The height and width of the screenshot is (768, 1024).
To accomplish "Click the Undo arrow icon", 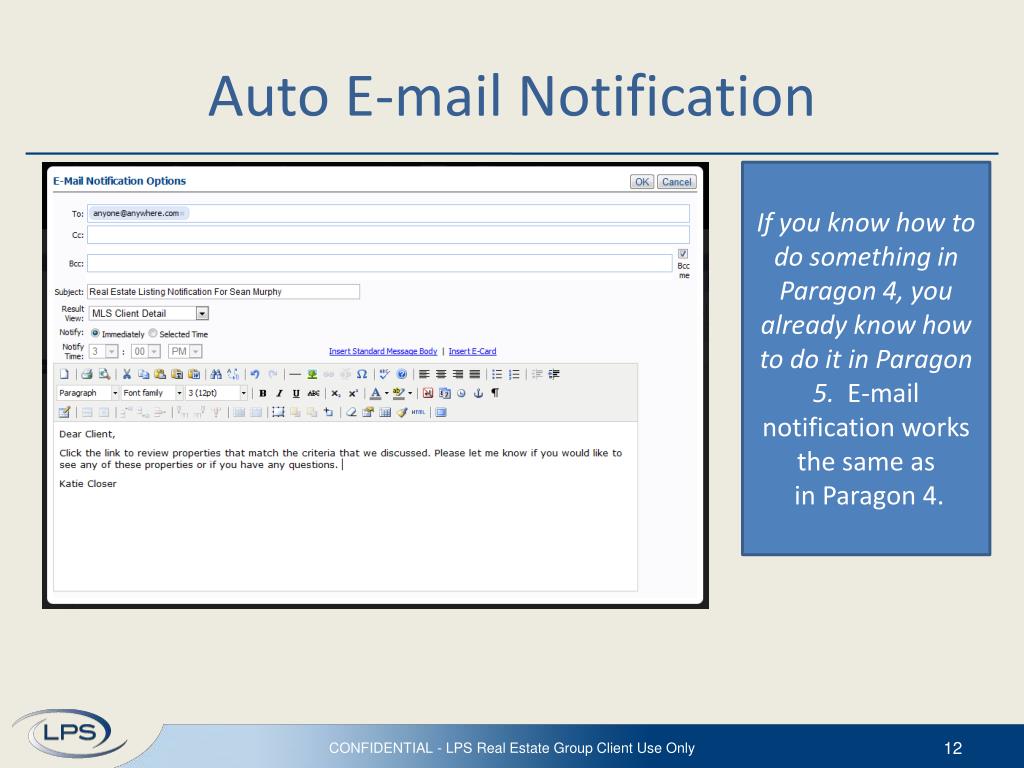I will 255,374.
